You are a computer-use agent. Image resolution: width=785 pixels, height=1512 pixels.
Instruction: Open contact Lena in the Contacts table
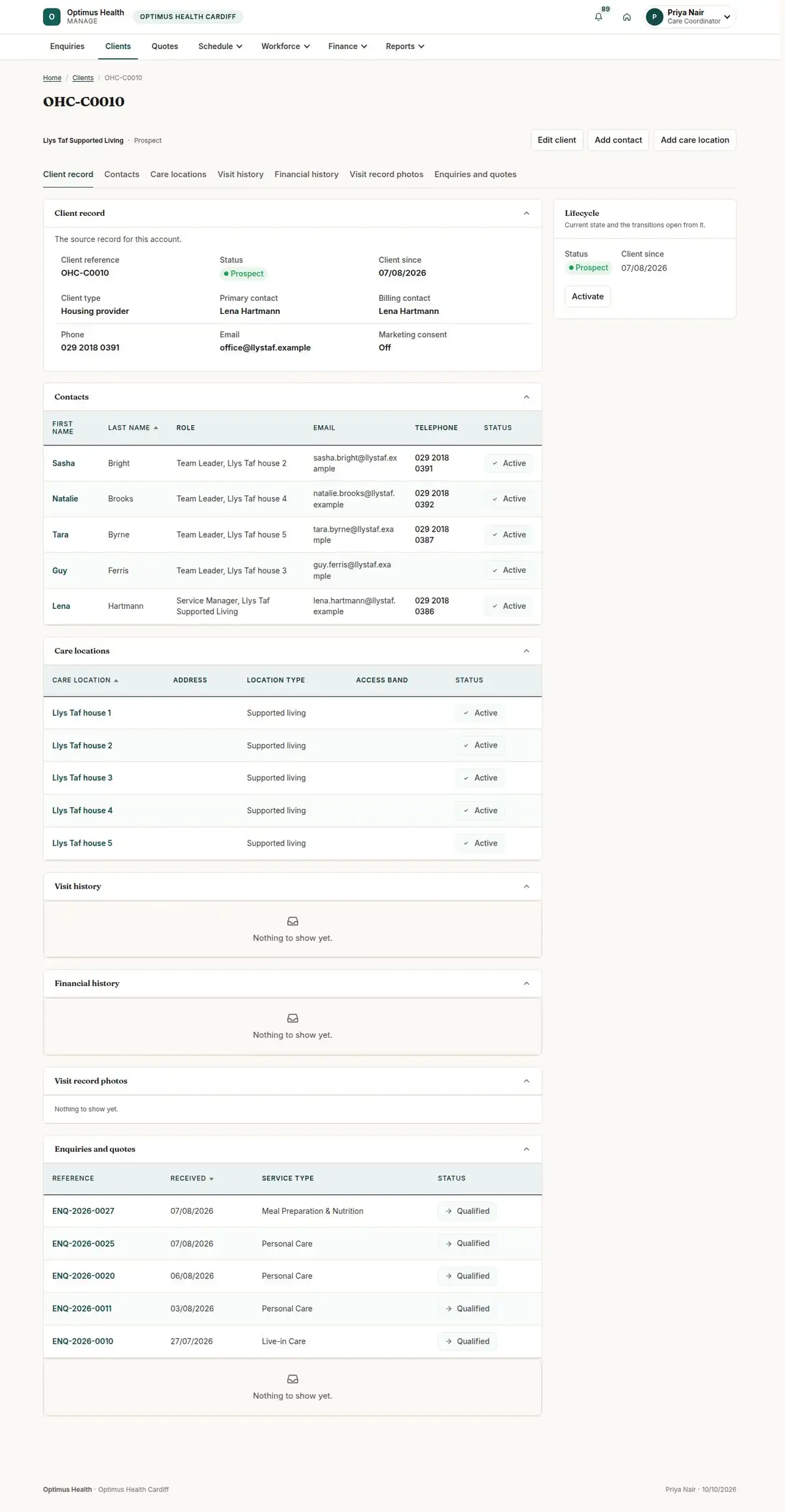tap(61, 606)
